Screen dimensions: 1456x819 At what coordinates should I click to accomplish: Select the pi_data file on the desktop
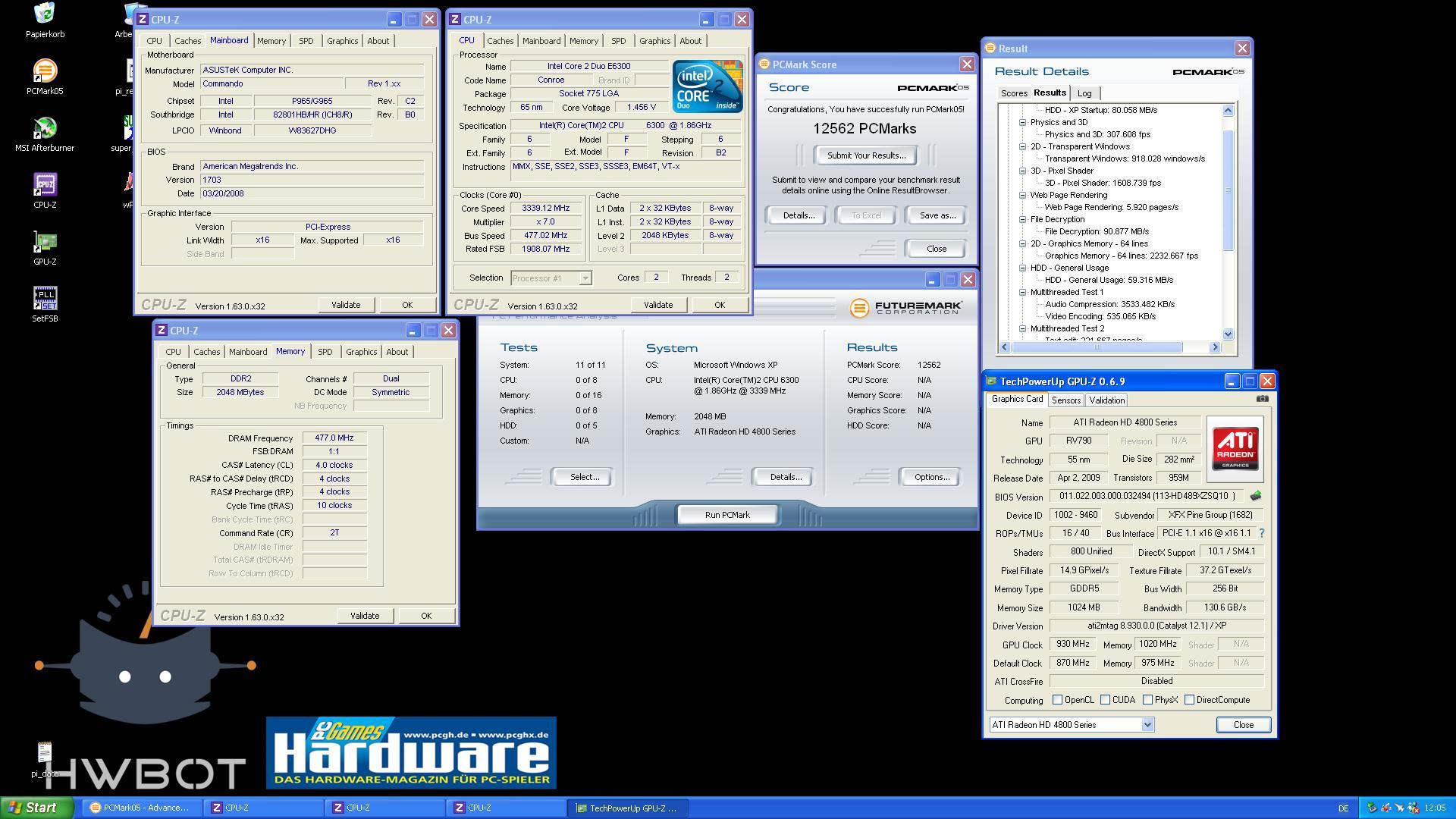(x=45, y=760)
